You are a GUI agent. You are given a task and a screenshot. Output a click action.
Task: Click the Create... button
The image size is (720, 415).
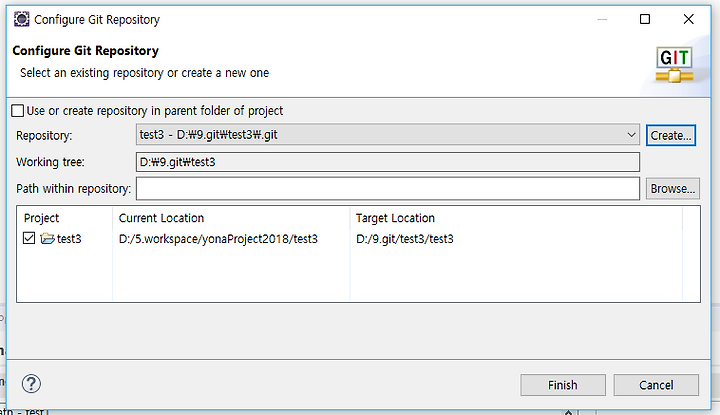[671, 135]
